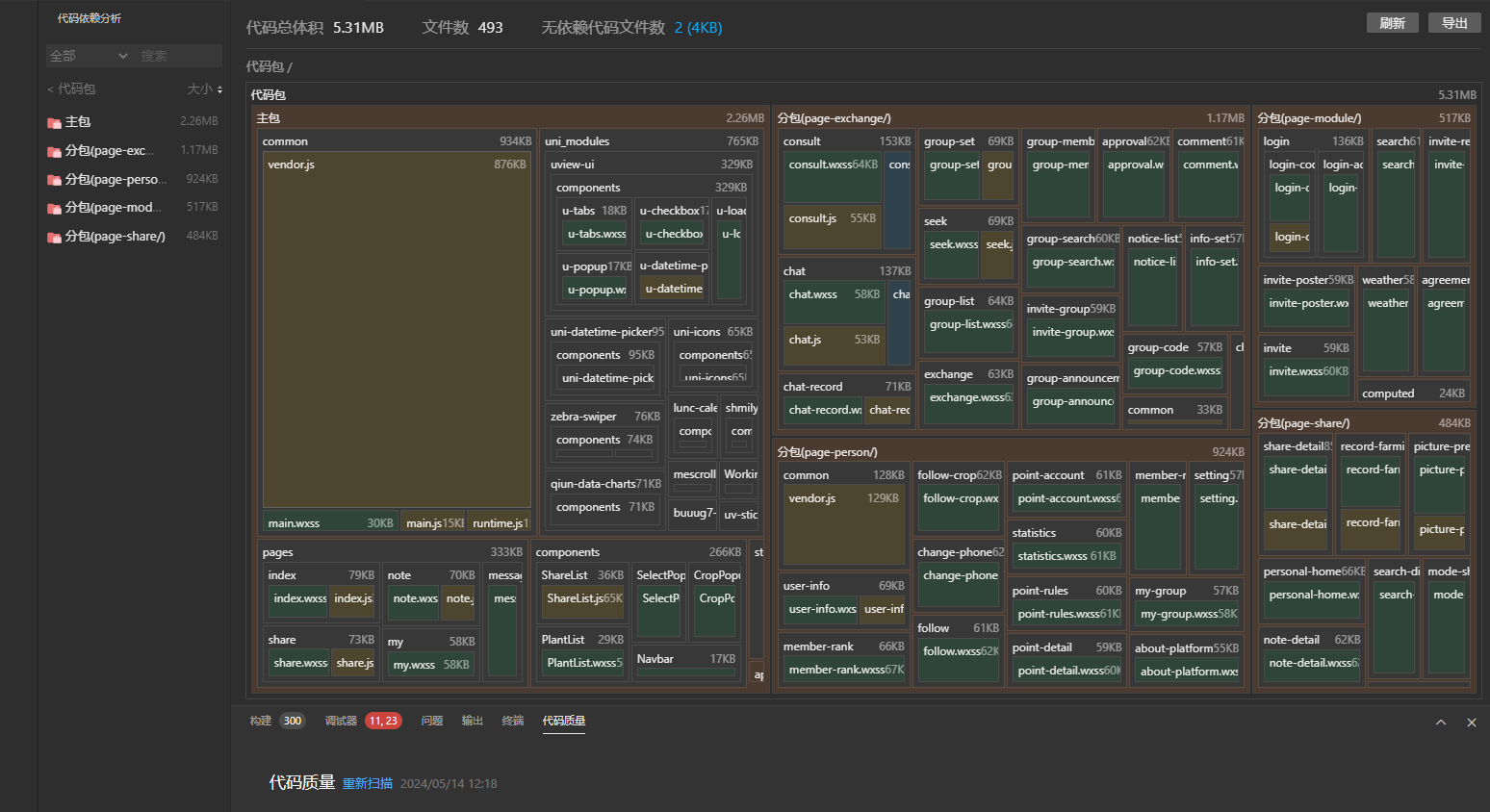Switch to the 终端 tab
The height and width of the screenshot is (812, 1490).
pos(513,721)
